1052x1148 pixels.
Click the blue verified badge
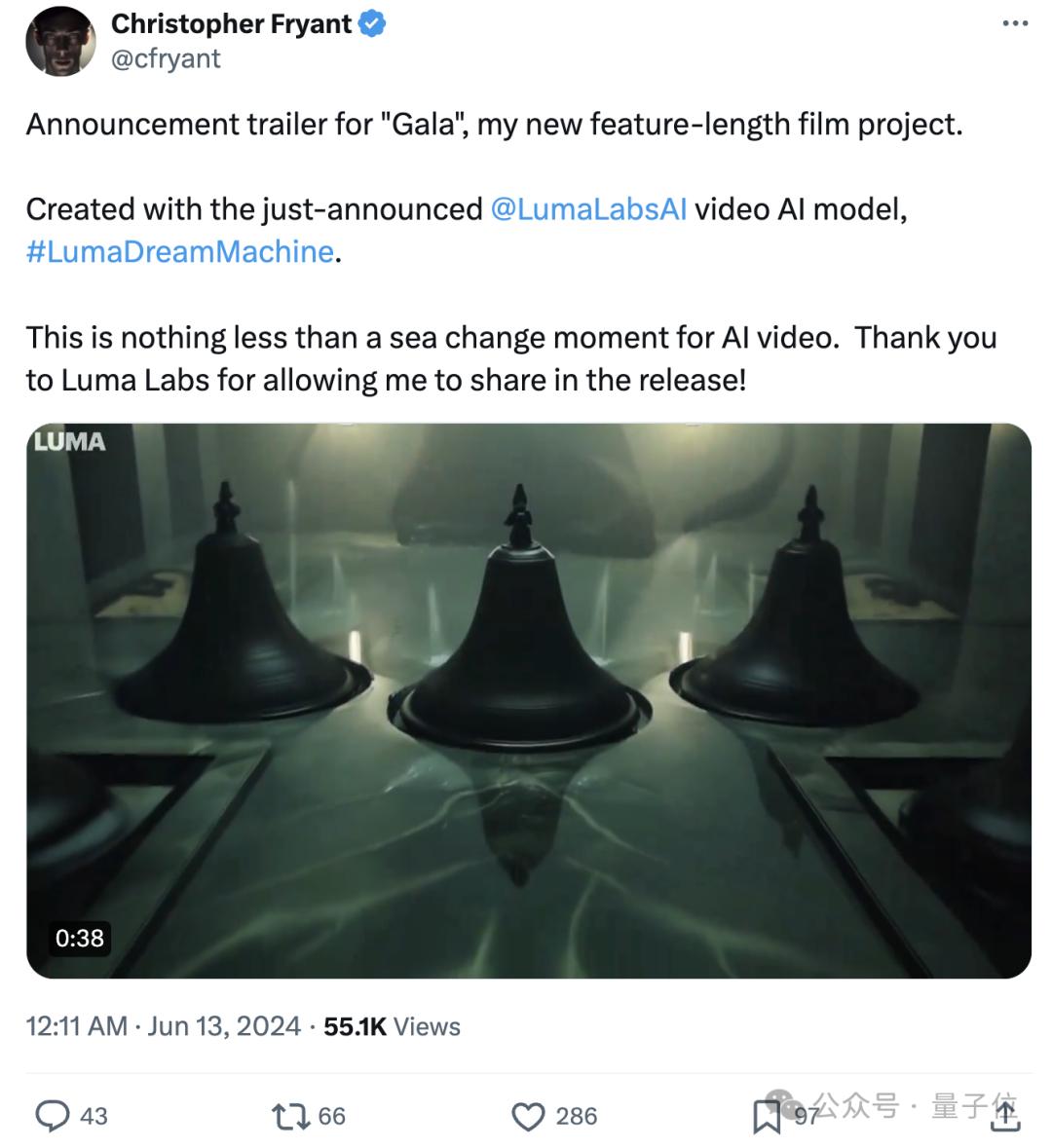(x=372, y=24)
